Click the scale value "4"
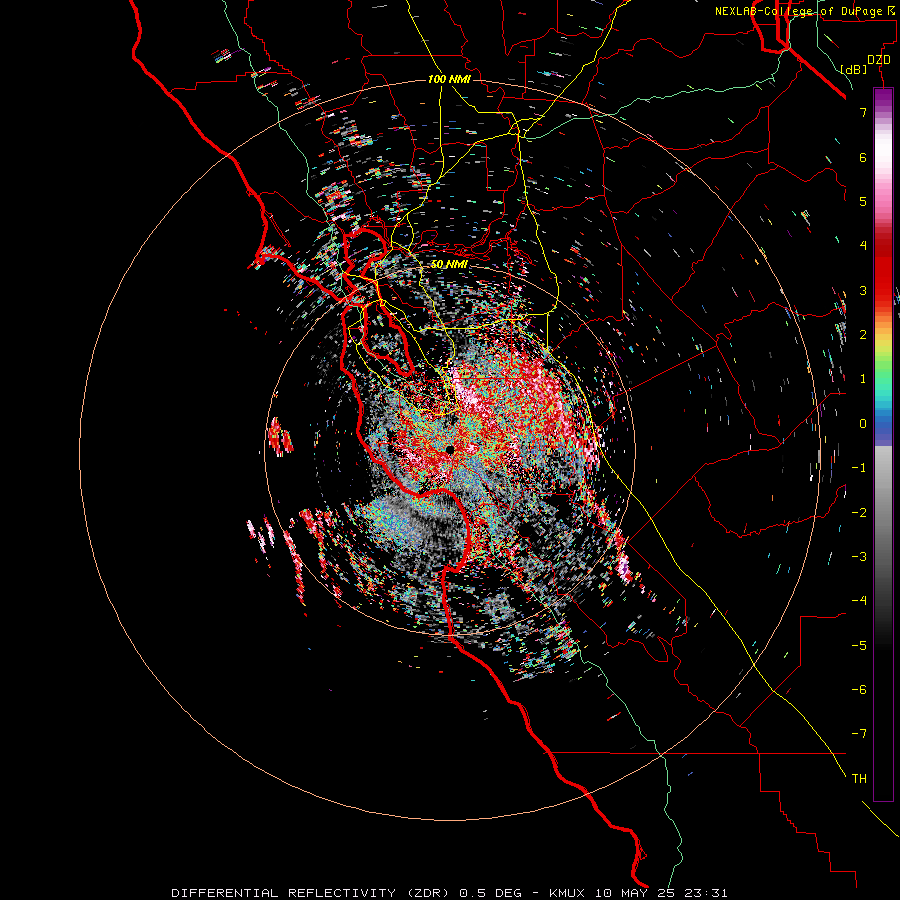Viewport: 900px width, 900px height. coord(863,246)
